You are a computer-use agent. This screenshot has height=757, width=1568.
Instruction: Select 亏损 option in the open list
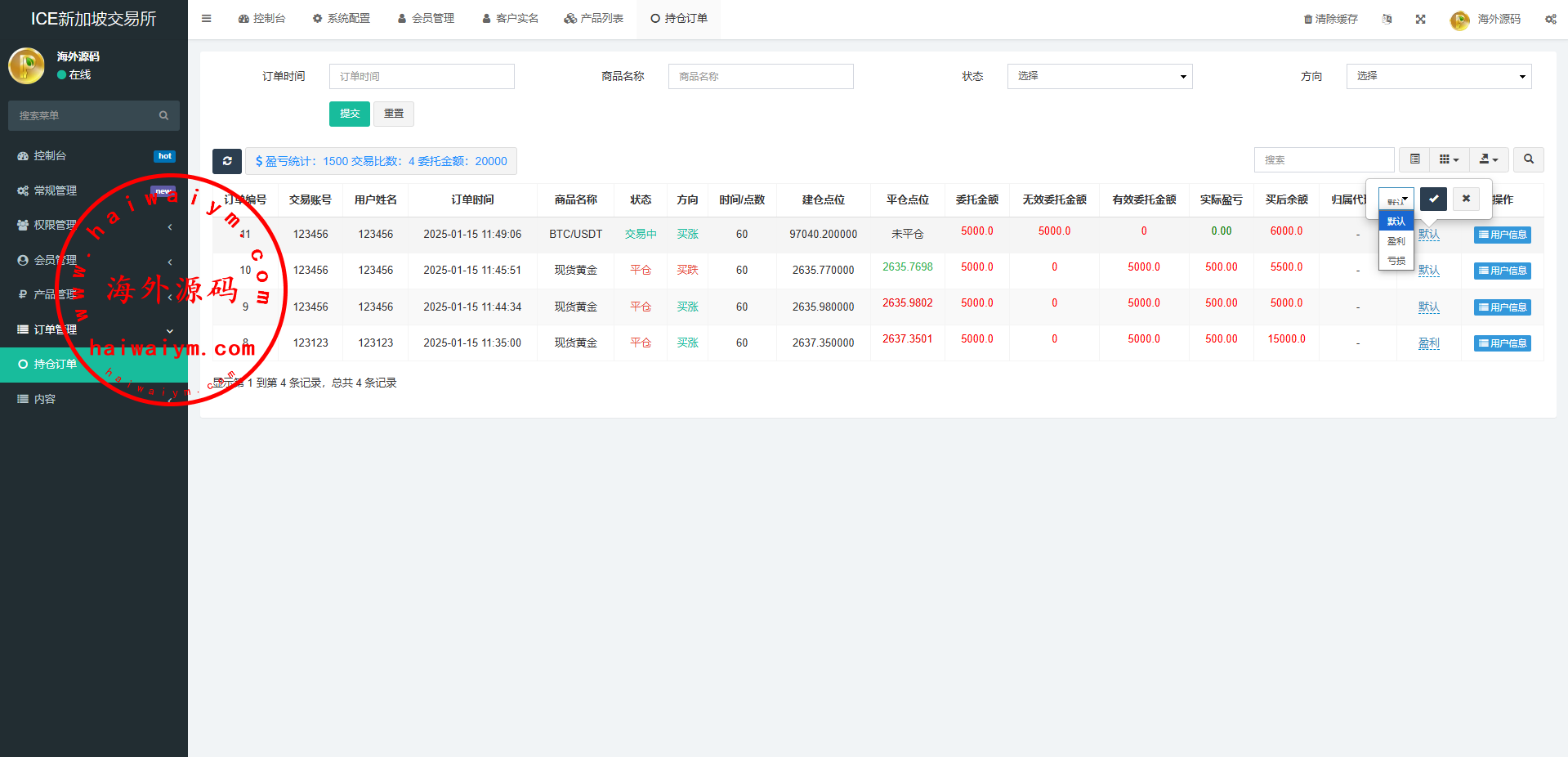1396,261
